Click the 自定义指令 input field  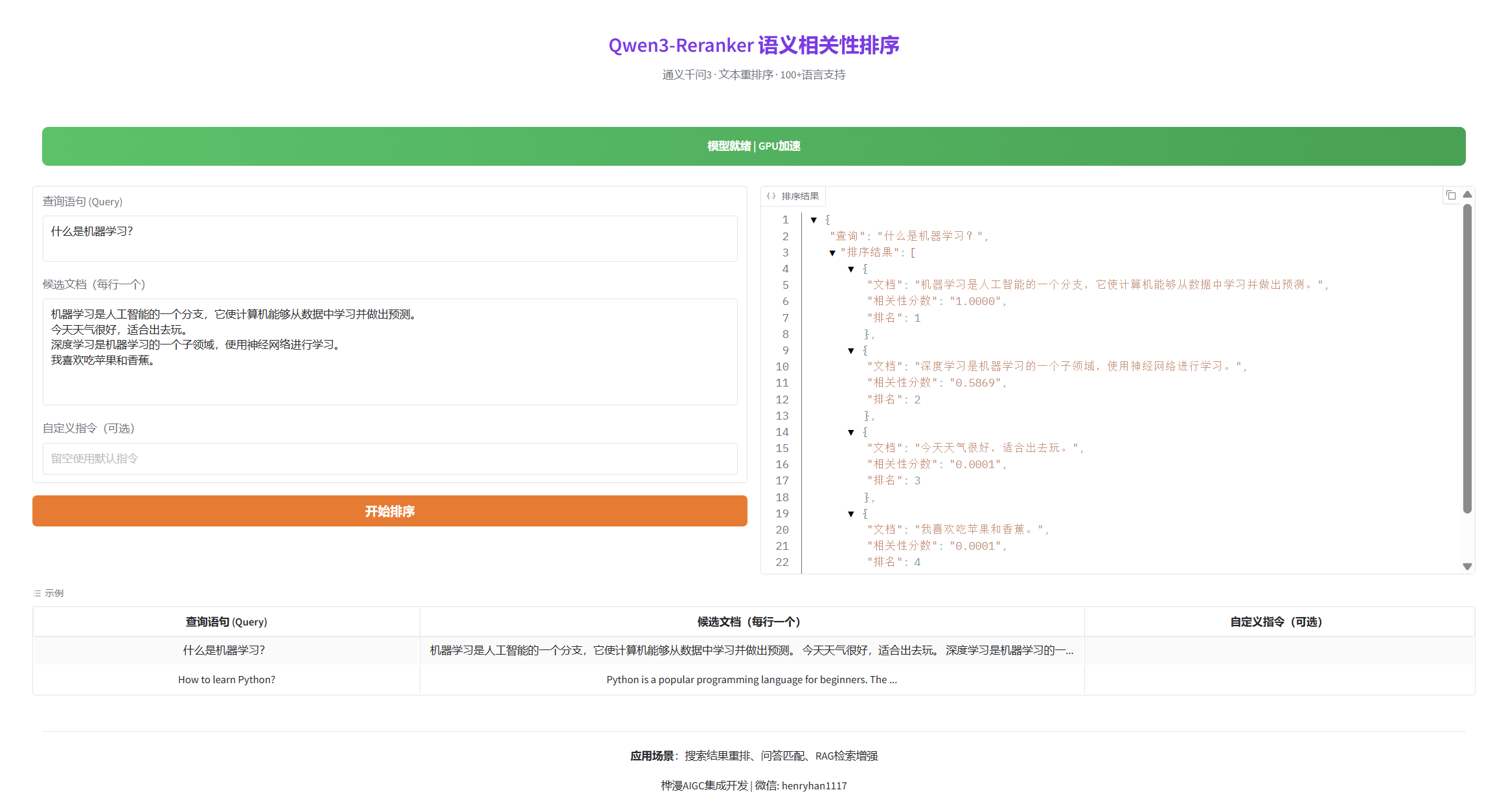(390, 458)
